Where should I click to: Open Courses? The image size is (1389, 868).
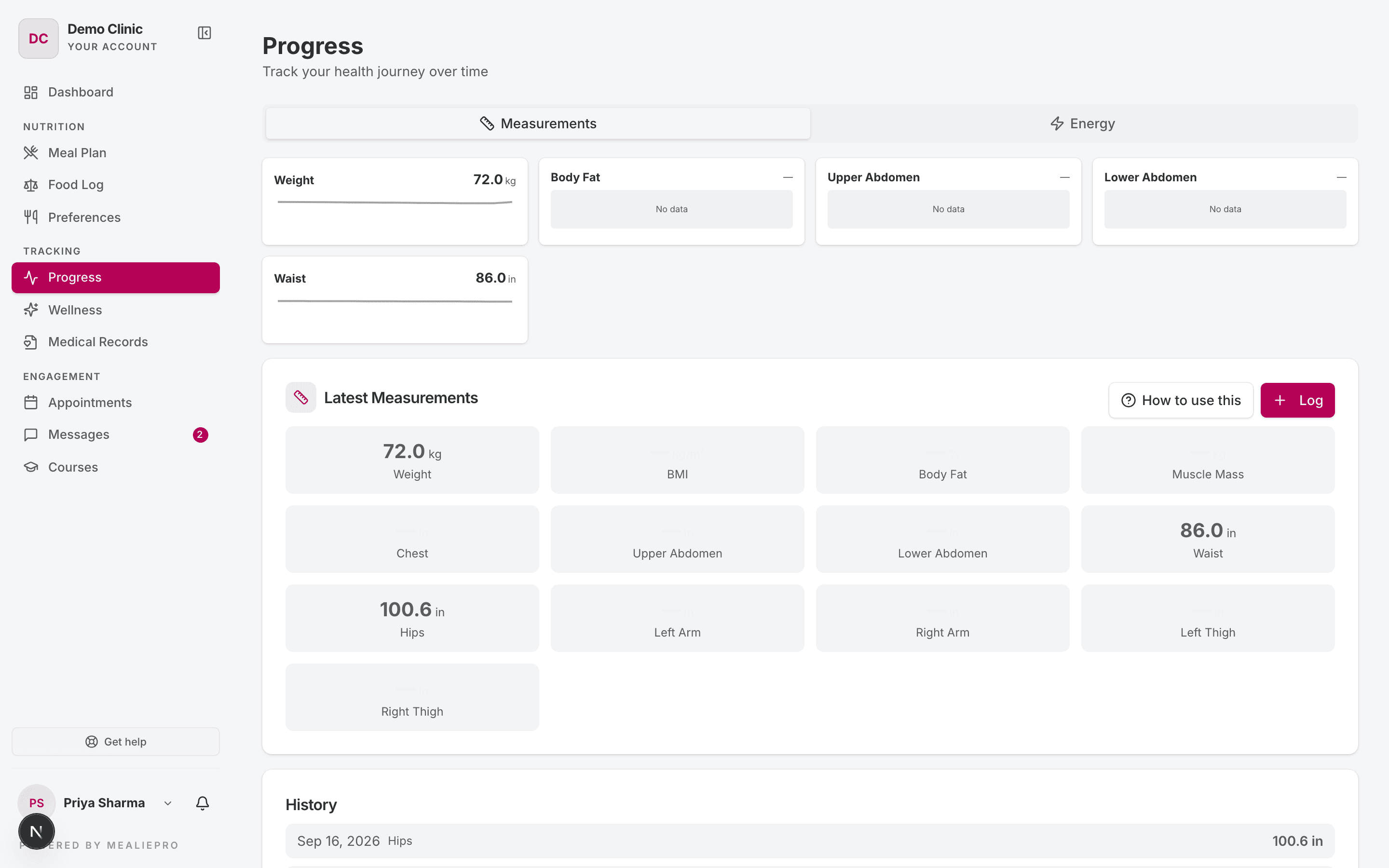tap(115, 467)
